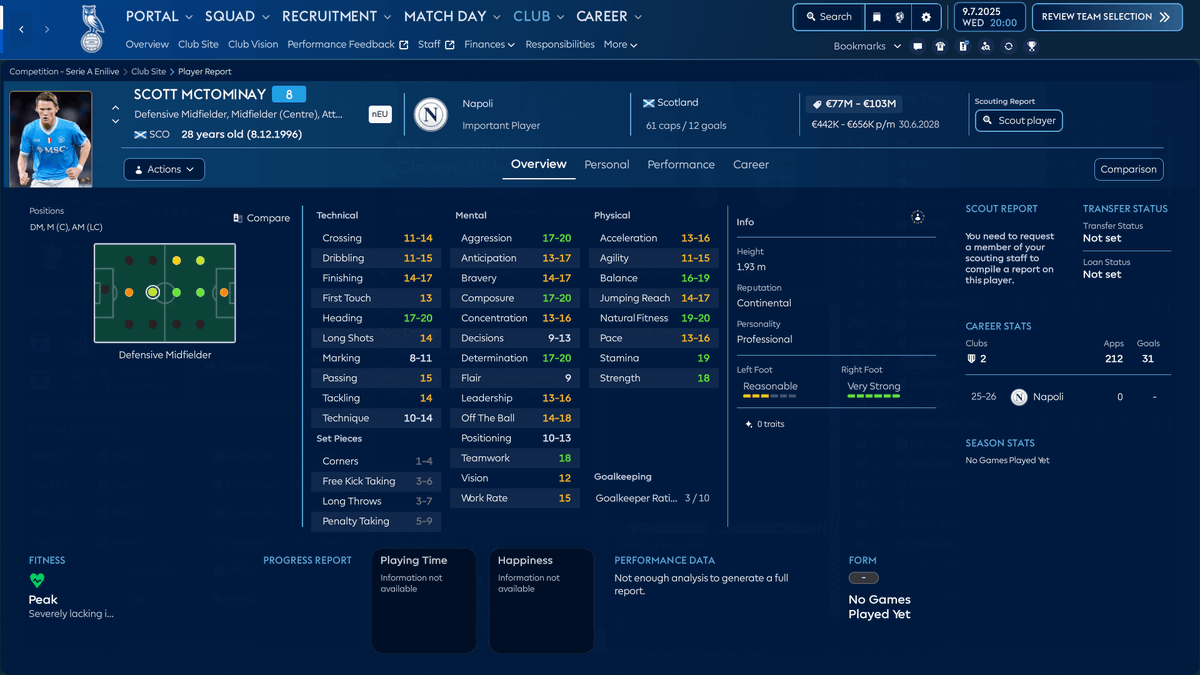The width and height of the screenshot is (1200, 675).
Task: Click Competition - Serie A Enilive breadcrumb
Action: coord(64,72)
